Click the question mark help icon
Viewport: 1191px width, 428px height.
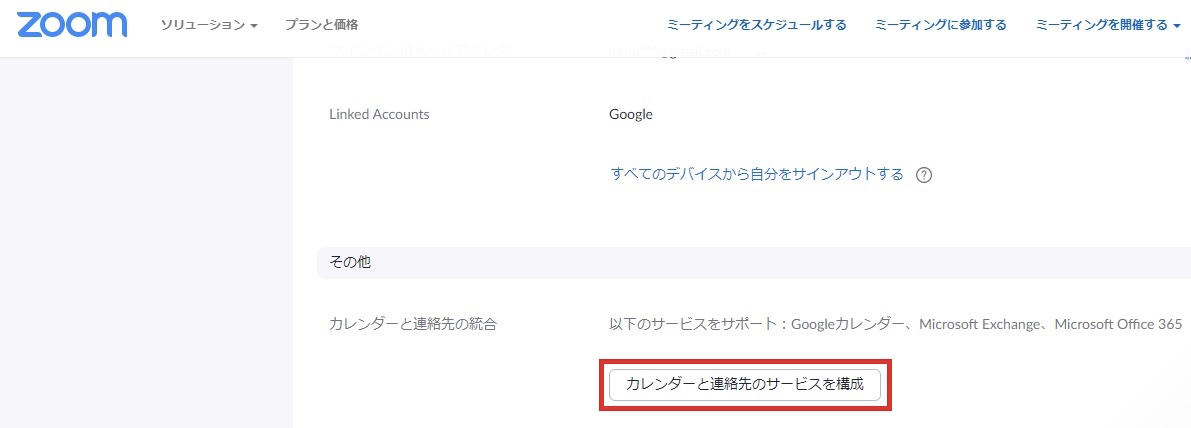pyautogui.click(x=924, y=175)
